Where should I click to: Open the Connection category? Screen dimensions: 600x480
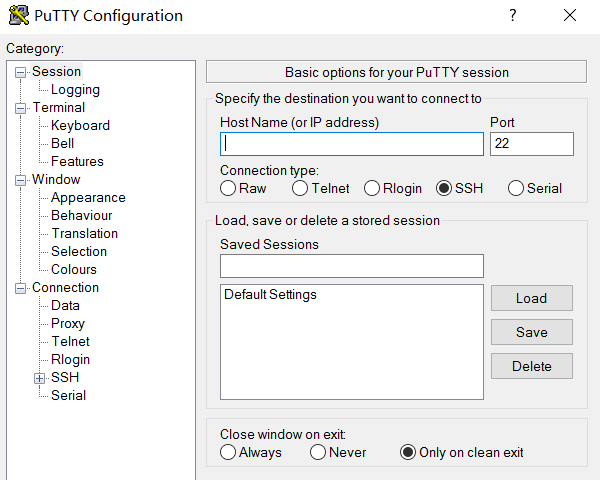[65, 287]
